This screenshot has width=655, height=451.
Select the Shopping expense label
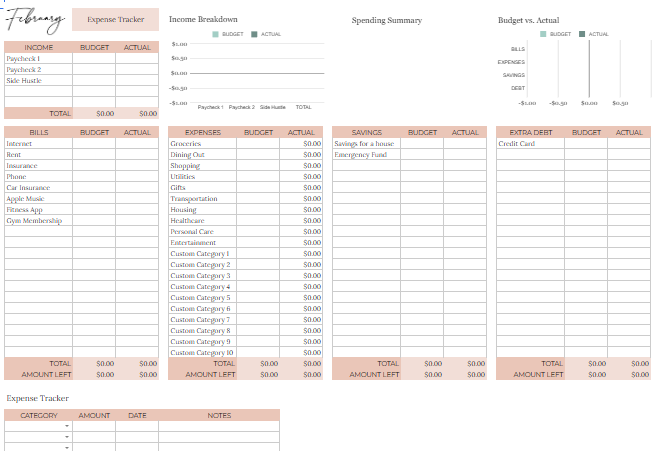click(185, 166)
